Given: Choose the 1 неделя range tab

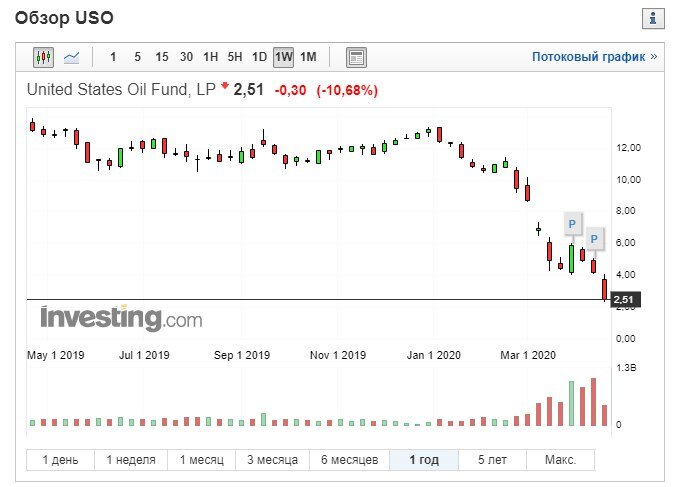Looking at the screenshot, I should [x=131, y=460].
